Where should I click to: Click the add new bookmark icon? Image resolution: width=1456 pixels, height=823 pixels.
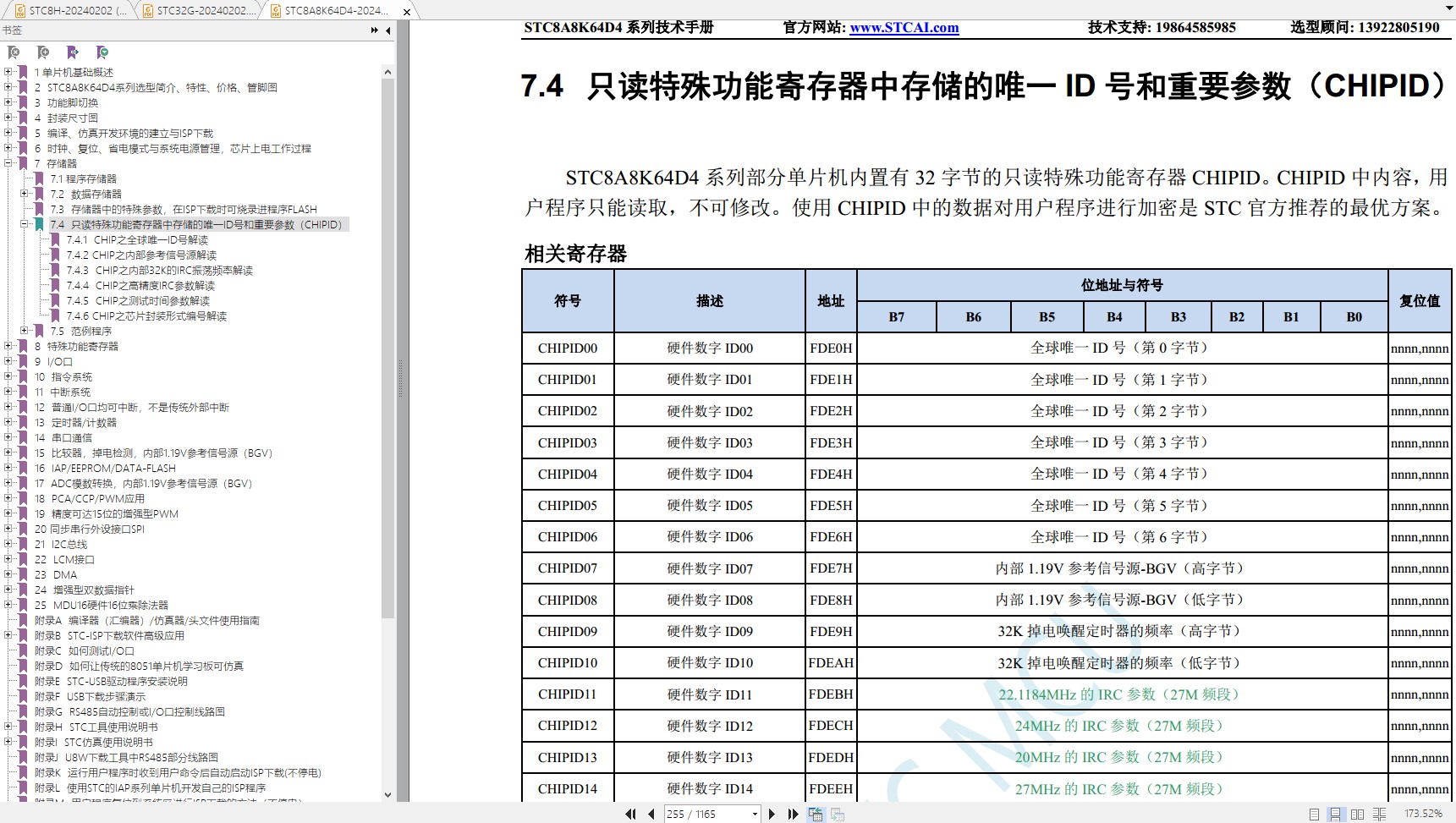click(43, 52)
